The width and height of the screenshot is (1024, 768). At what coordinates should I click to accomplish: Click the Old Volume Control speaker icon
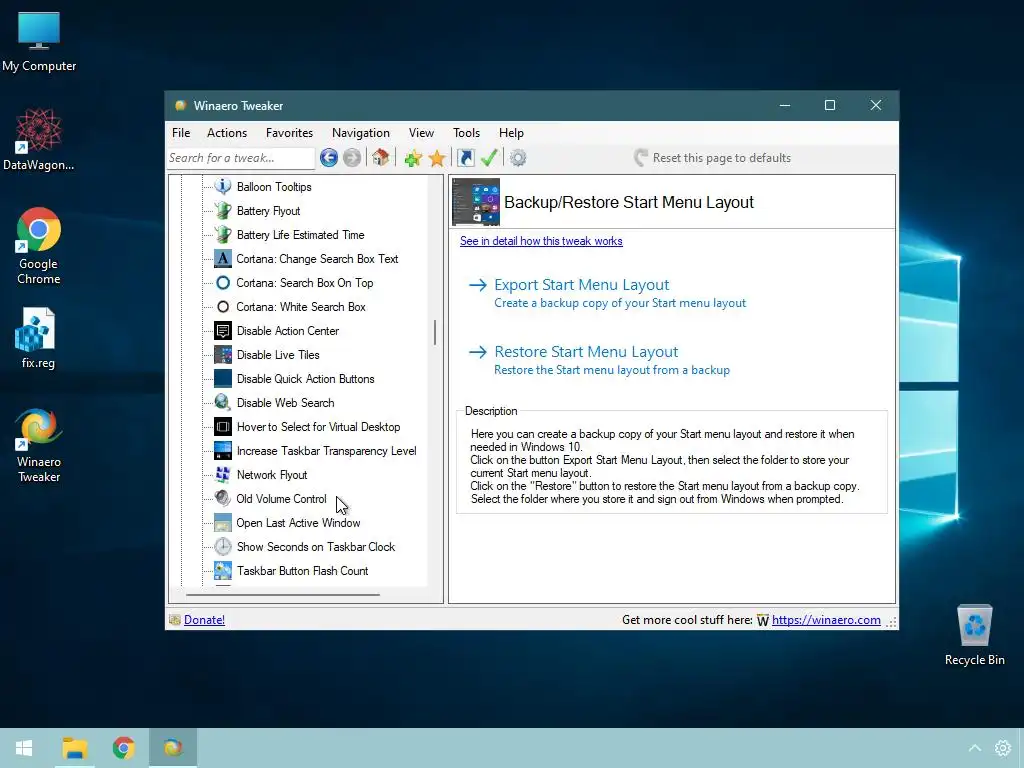pos(223,498)
